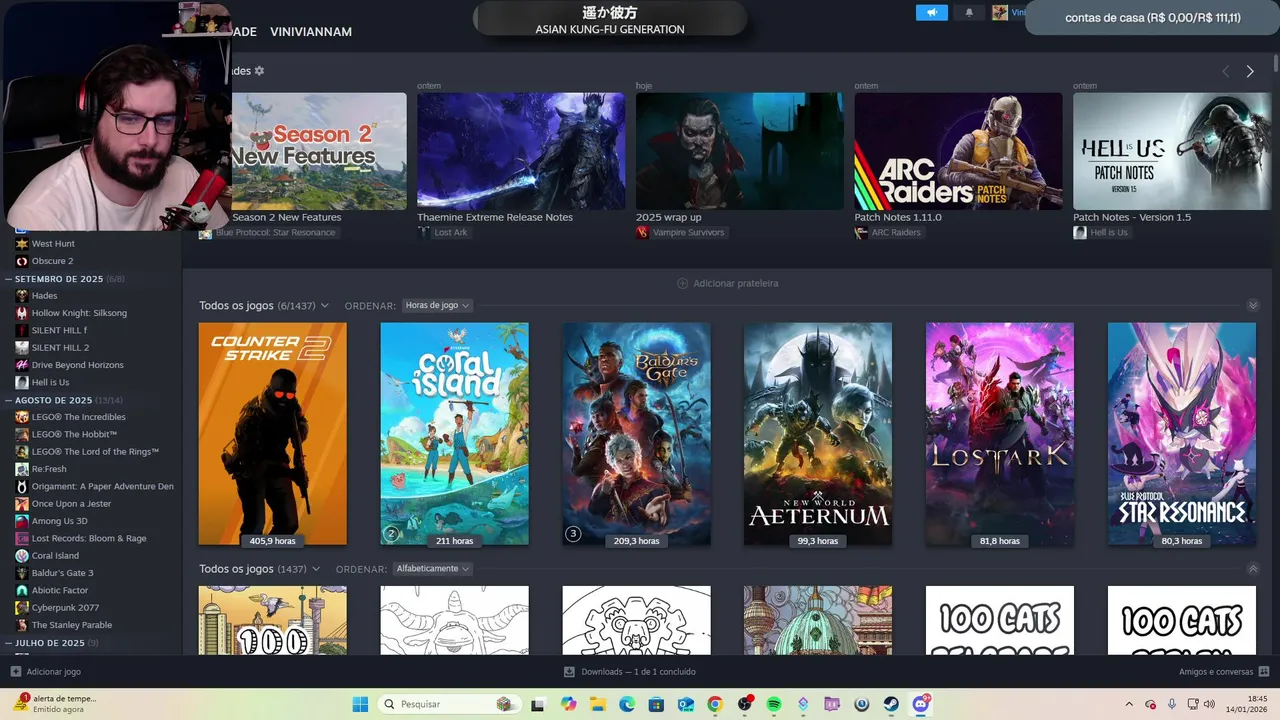Open Outlook from the taskbar
This screenshot has width=1280, height=720.
coord(686,704)
